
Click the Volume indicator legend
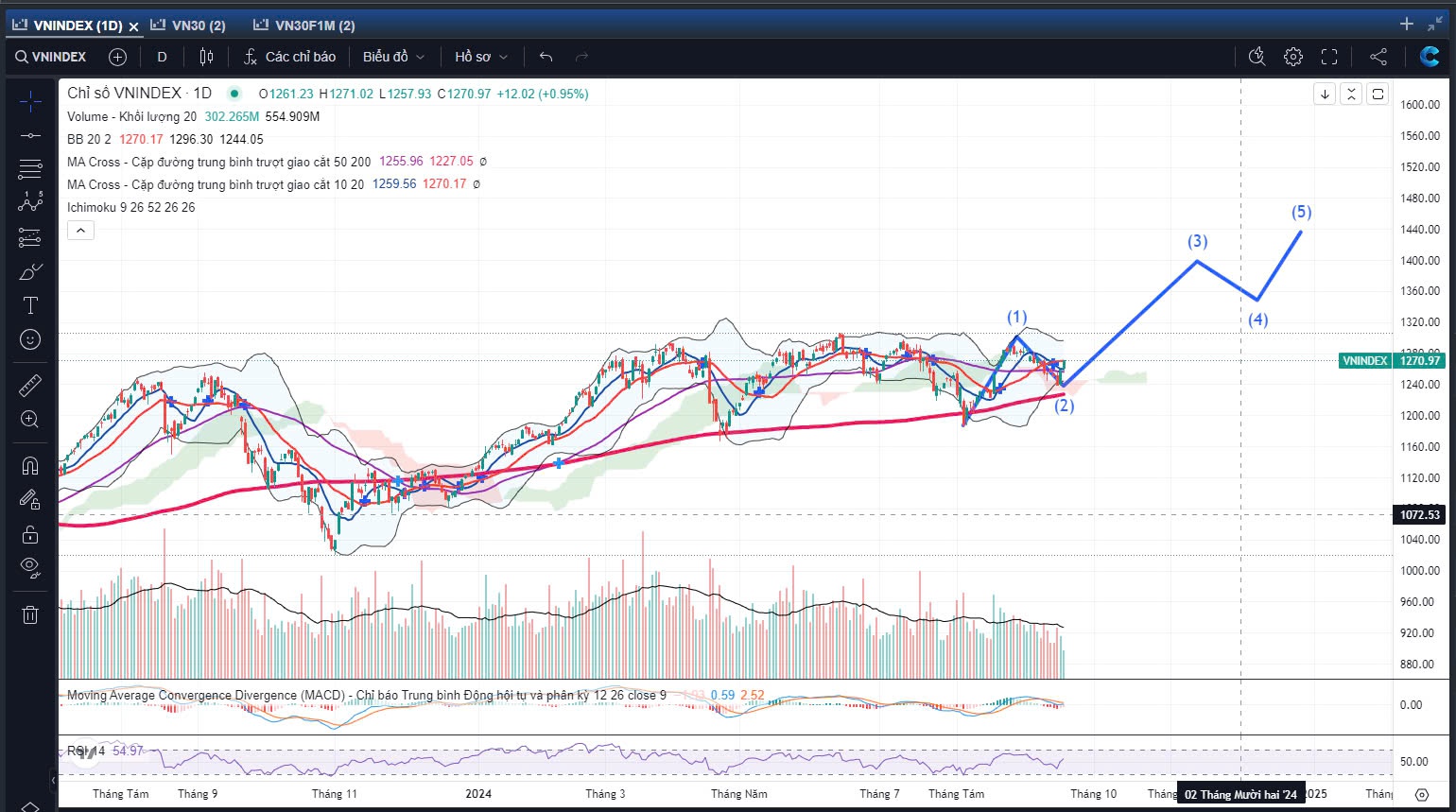coord(131,116)
